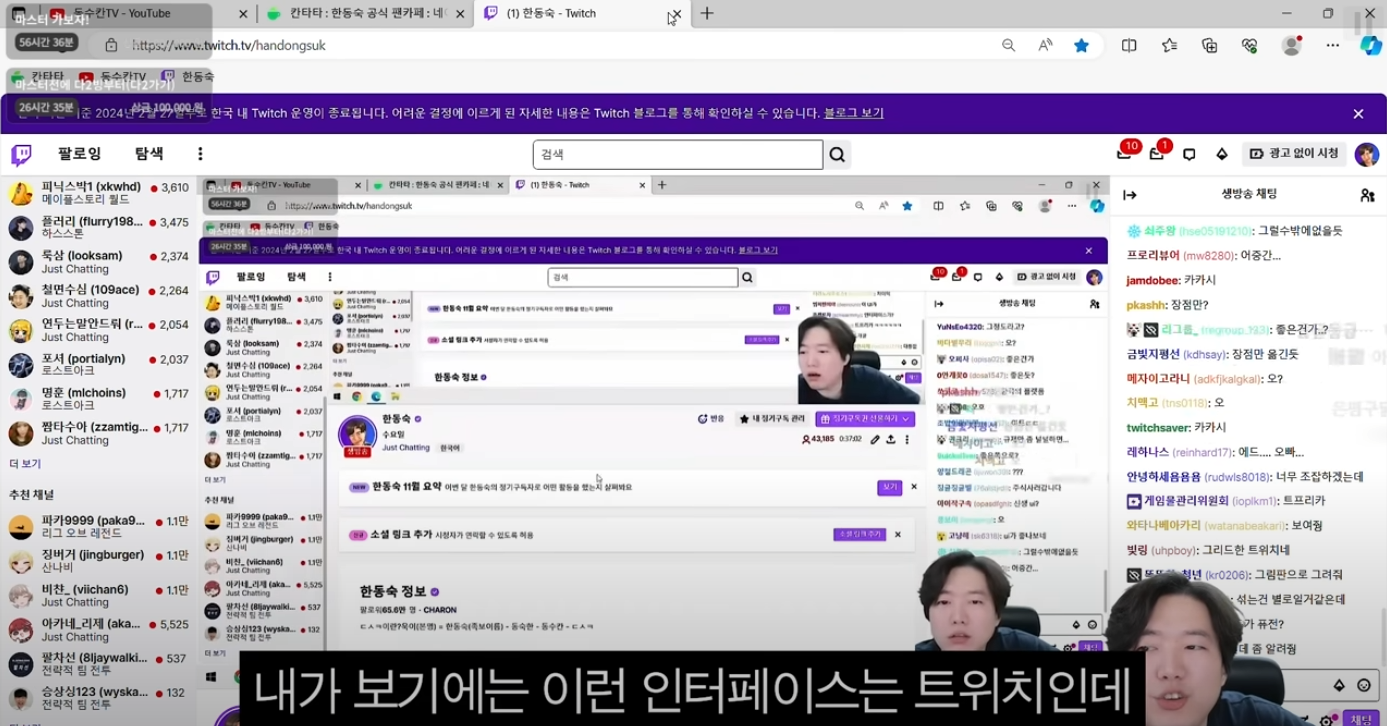Open the user avatar menu in Twitch header
Viewport: 1387px width, 726px height.
click(x=1366, y=154)
